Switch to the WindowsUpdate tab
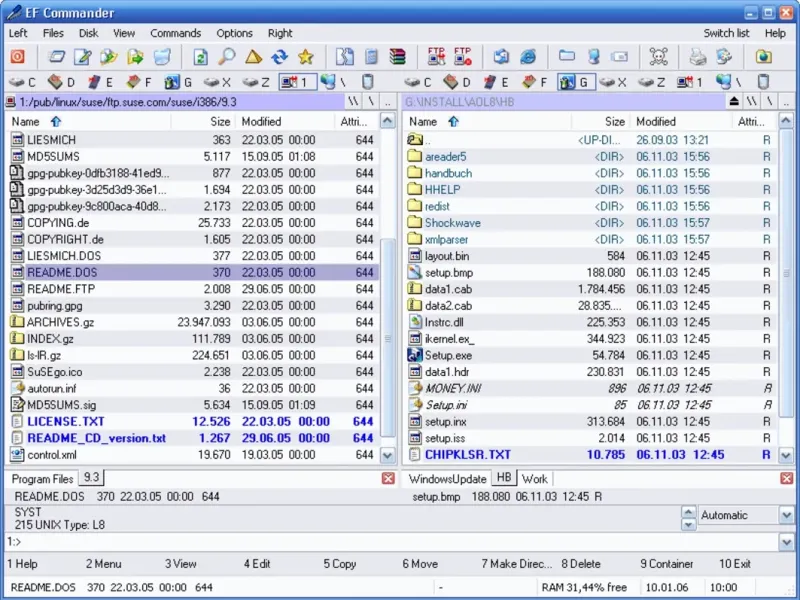This screenshot has height=600, width=800. (447, 479)
